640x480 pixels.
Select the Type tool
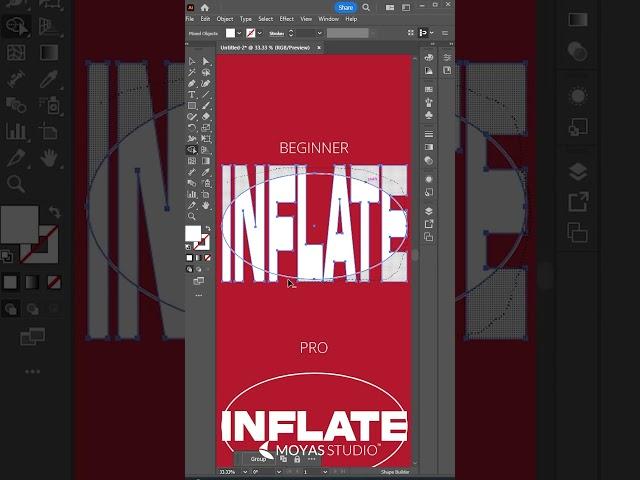coord(191,94)
